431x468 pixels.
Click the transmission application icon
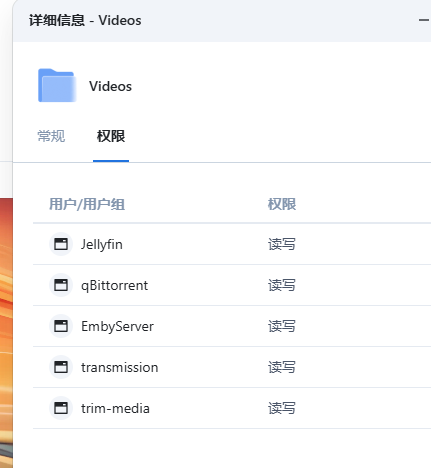pos(61,367)
